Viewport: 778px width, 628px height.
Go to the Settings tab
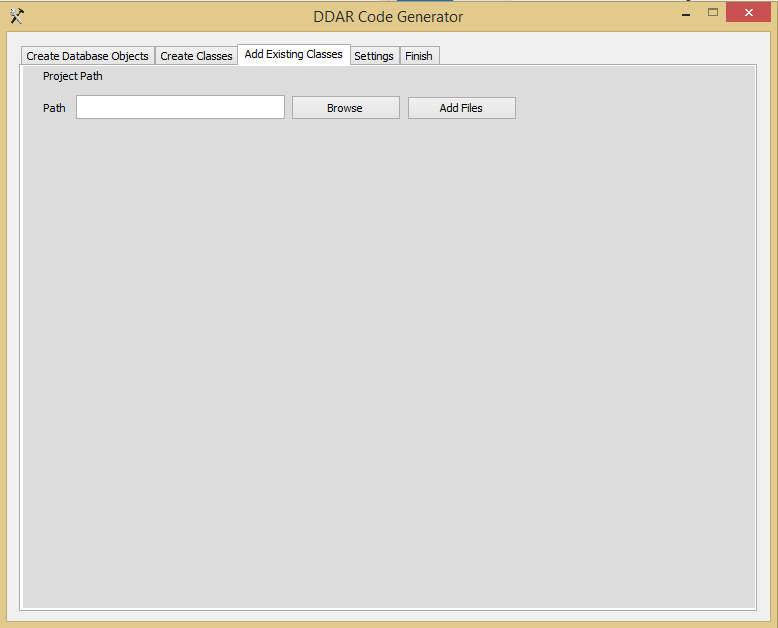pos(374,56)
